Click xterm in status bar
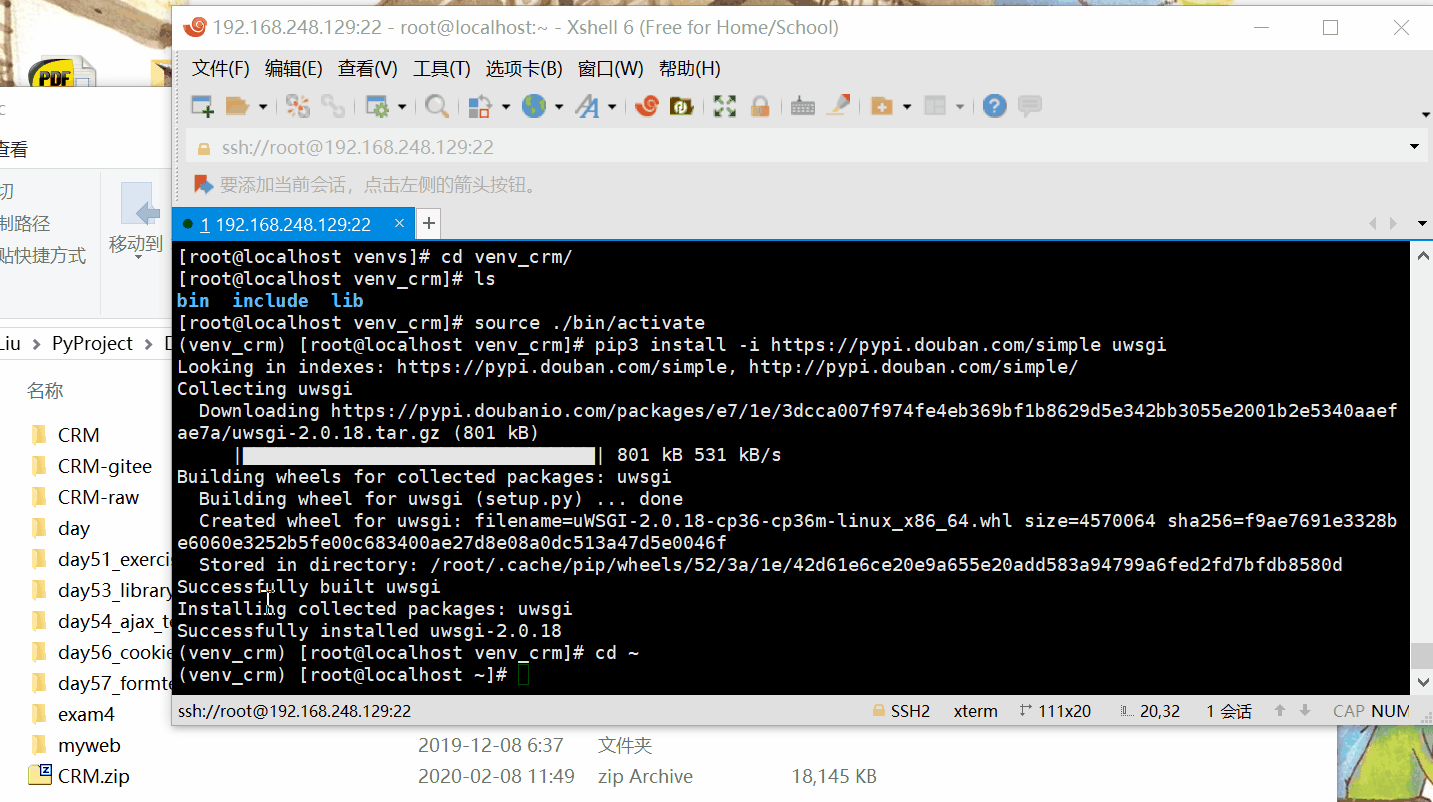1433x802 pixels. (x=975, y=711)
